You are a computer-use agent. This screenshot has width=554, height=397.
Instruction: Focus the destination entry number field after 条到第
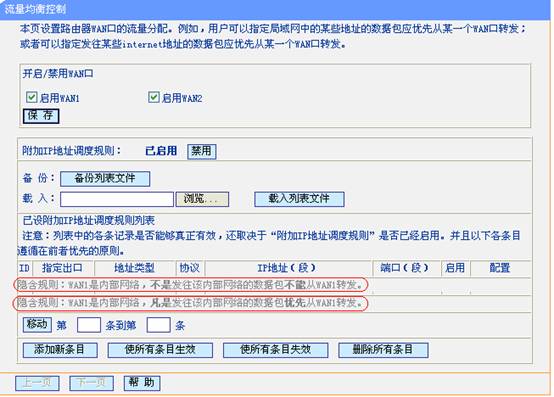(x=158, y=325)
